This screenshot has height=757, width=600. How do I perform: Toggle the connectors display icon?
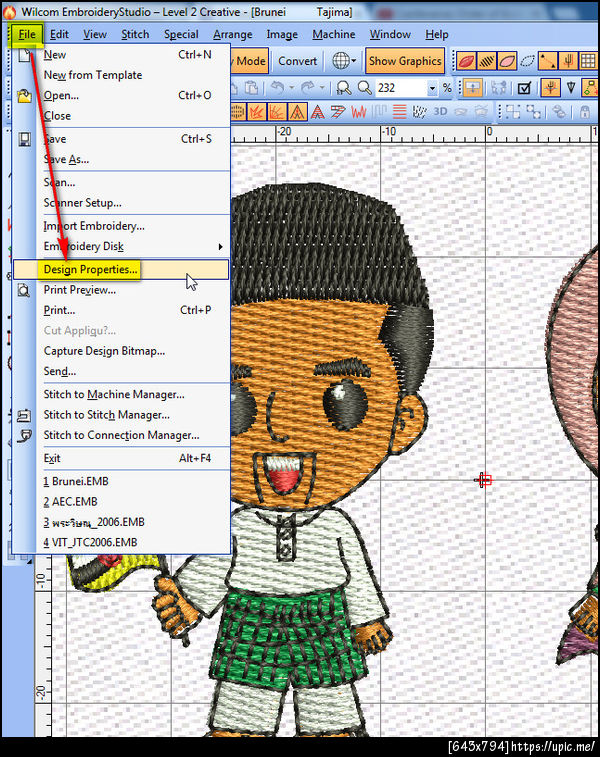pos(548,61)
